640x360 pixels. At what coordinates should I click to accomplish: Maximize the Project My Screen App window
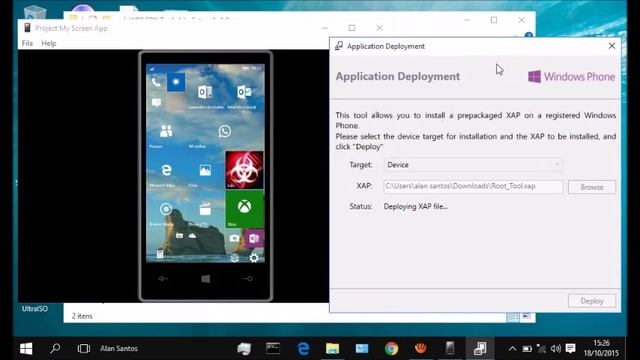pos(352,28)
